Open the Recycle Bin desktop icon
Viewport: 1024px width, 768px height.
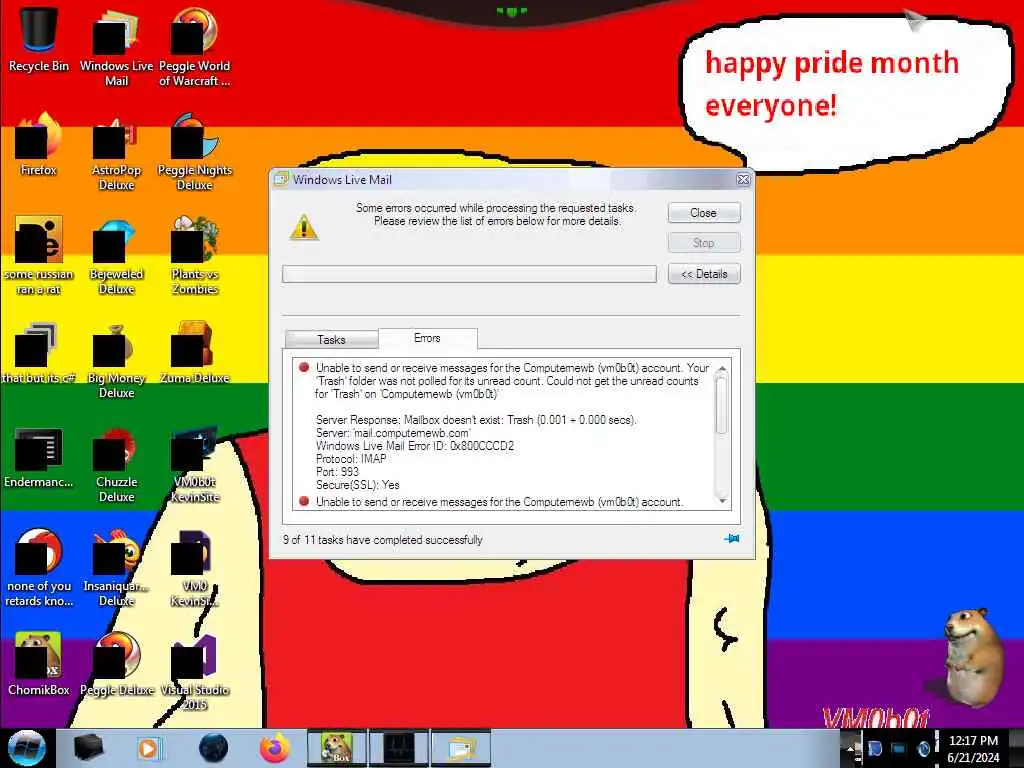click(39, 37)
